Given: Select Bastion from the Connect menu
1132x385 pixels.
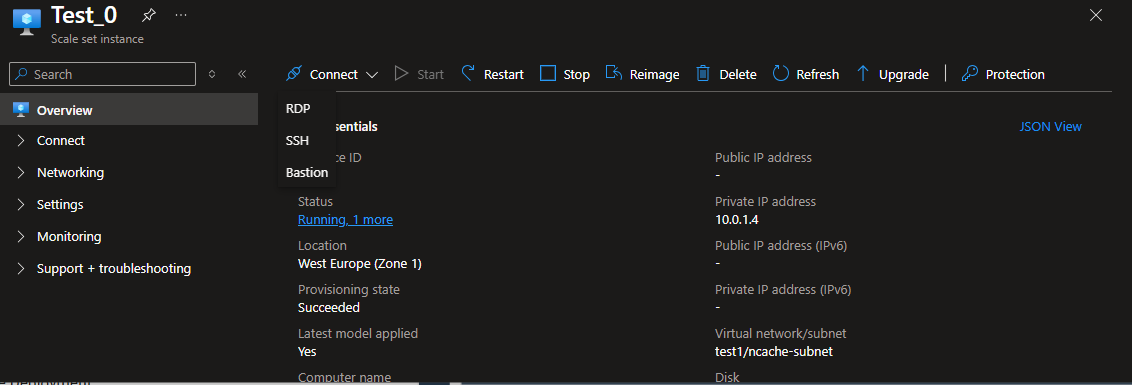Looking at the screenshot, I should coord(307,173).
